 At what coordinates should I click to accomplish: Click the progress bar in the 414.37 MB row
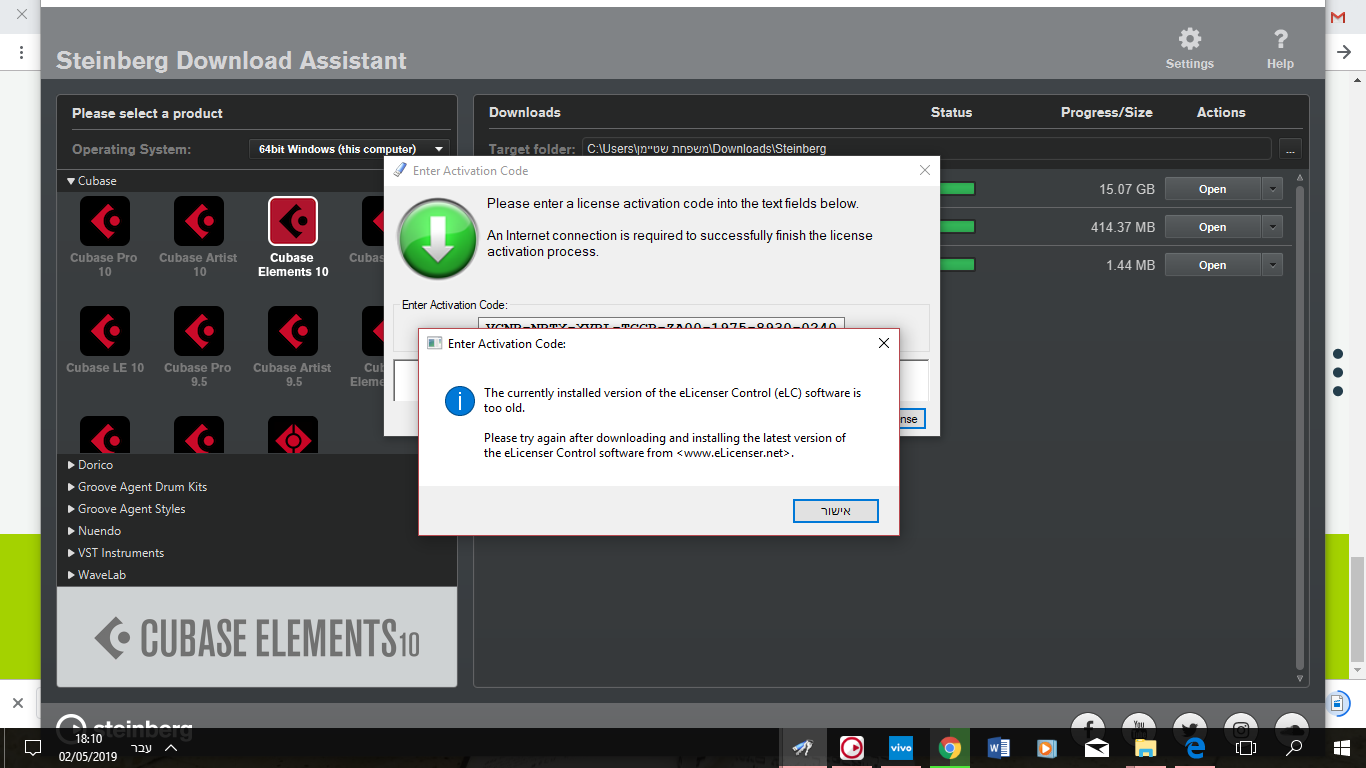pyautogui.click(x=957, y=227)
